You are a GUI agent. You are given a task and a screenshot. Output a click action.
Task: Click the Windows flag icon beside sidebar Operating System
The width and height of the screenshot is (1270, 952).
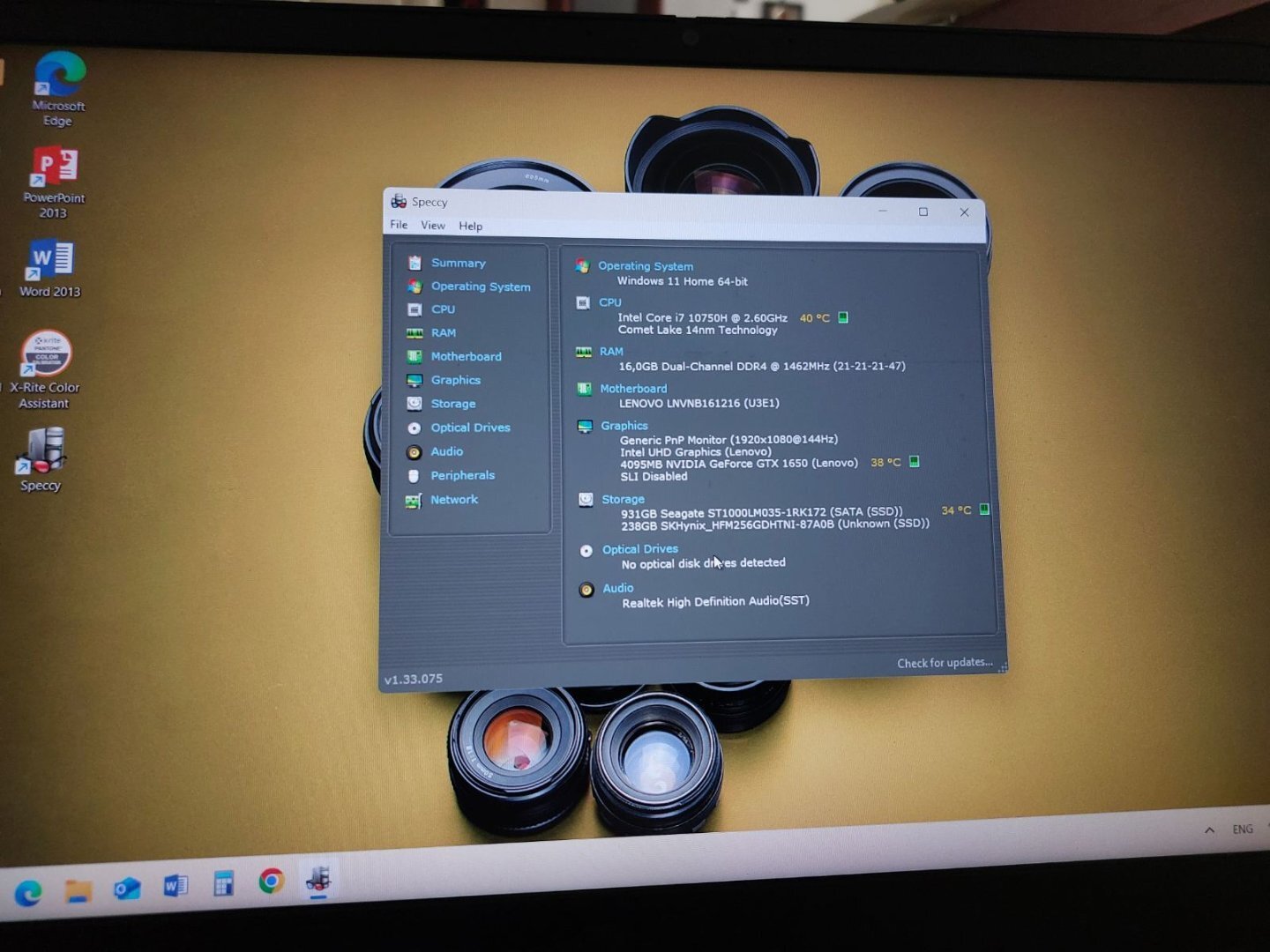(x=415, y=286)
